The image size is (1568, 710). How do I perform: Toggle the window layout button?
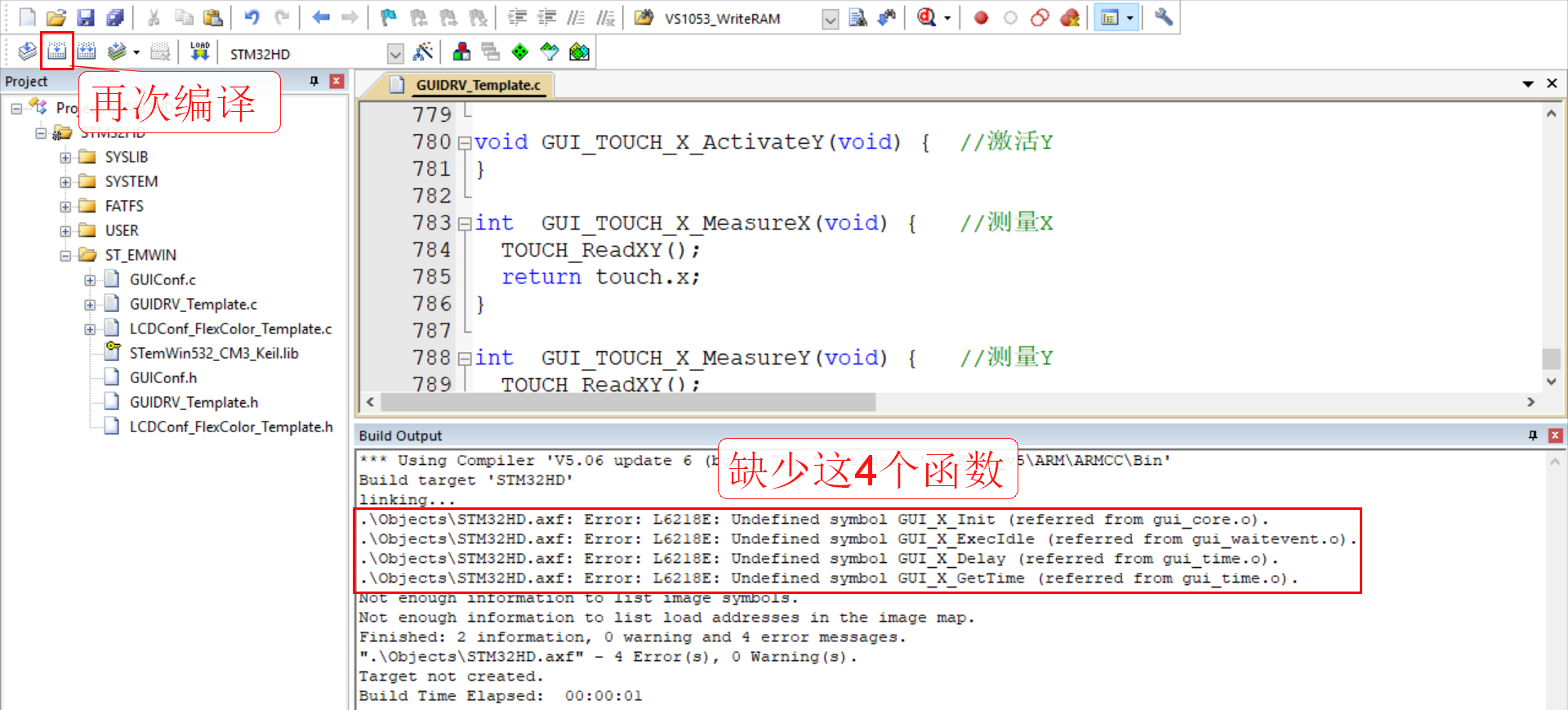tap(1109, 17)
